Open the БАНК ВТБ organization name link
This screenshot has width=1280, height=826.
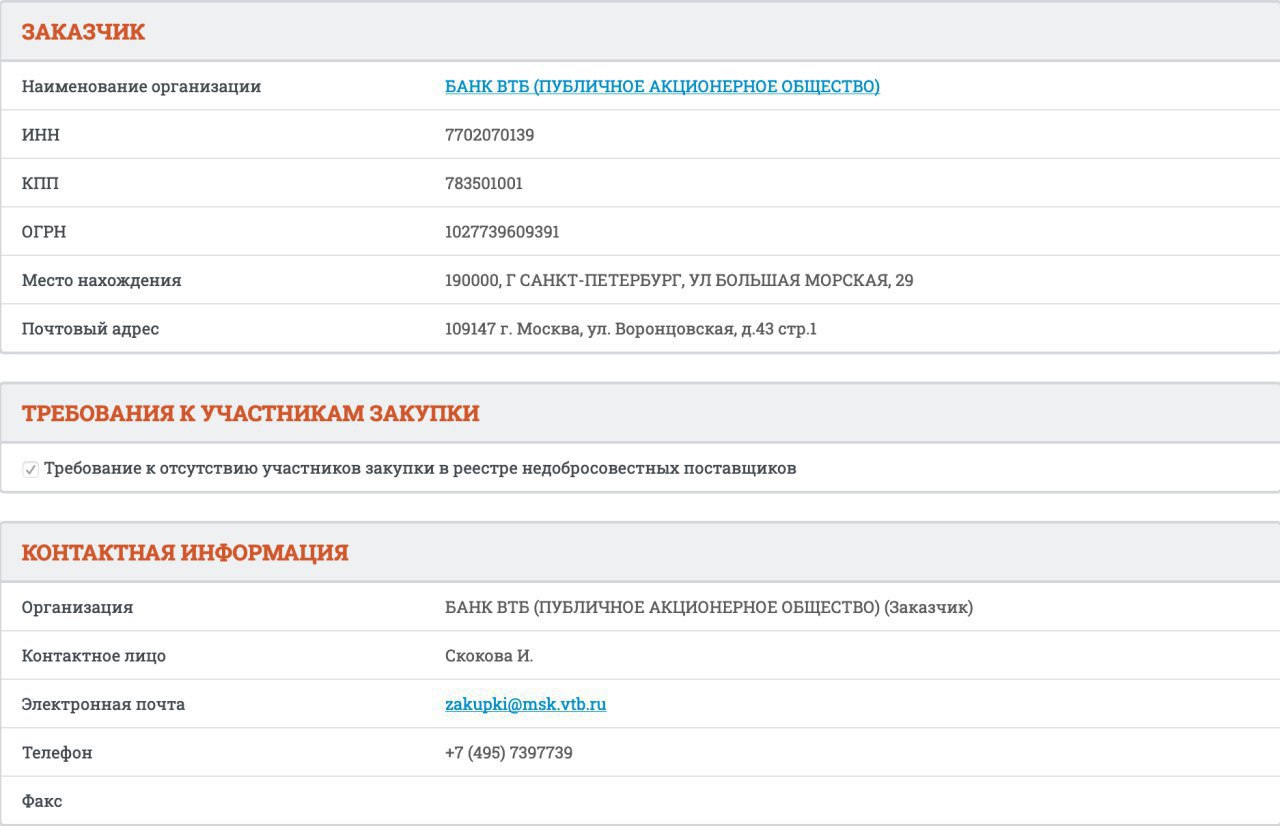(x=662, y=87)
